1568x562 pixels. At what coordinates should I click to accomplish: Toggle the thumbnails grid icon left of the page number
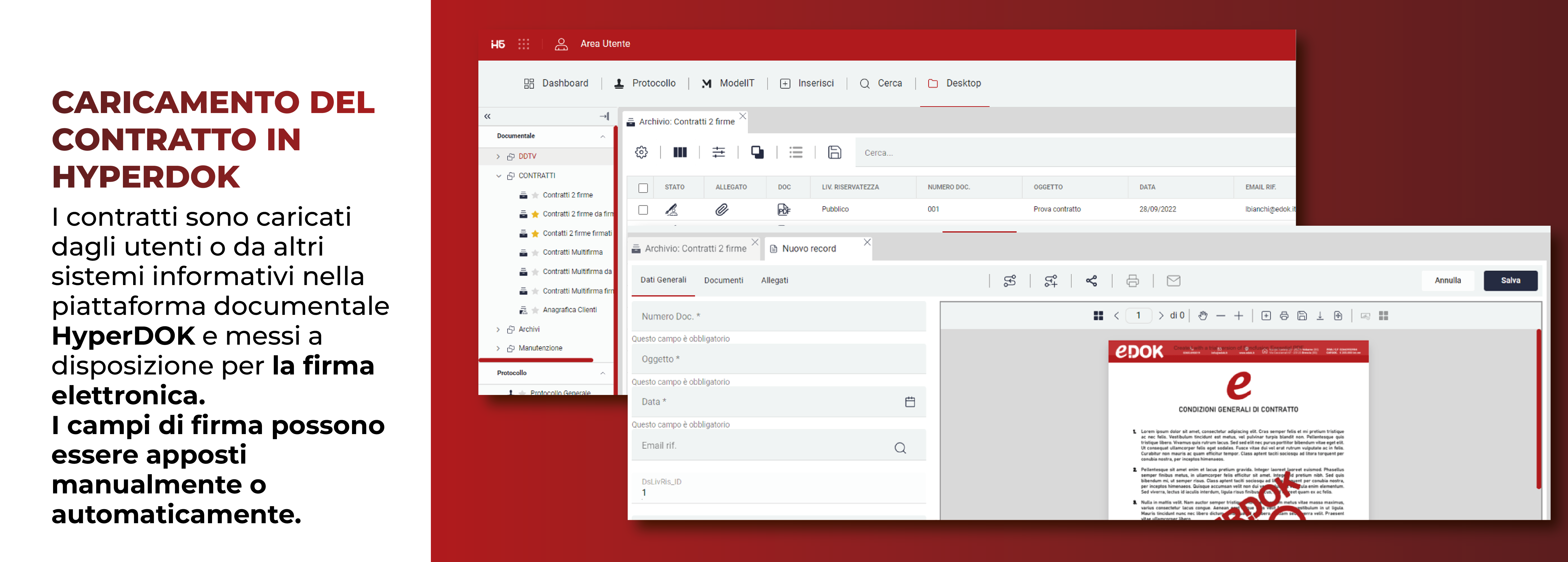(x=1098, y=315)
